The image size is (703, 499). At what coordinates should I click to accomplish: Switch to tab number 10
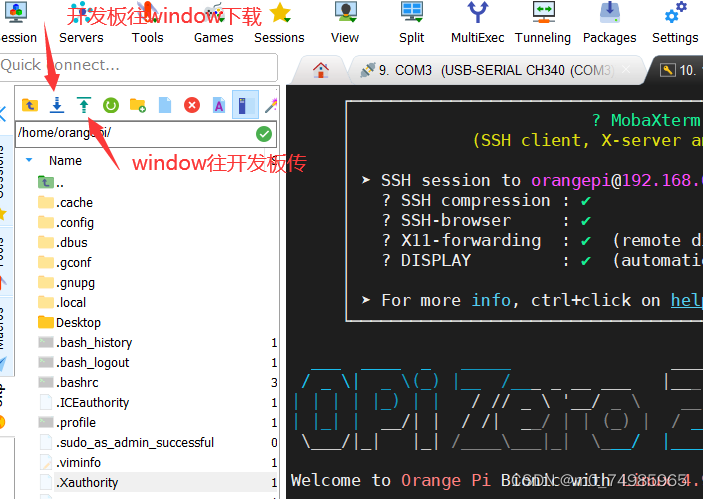coord(678,70)
